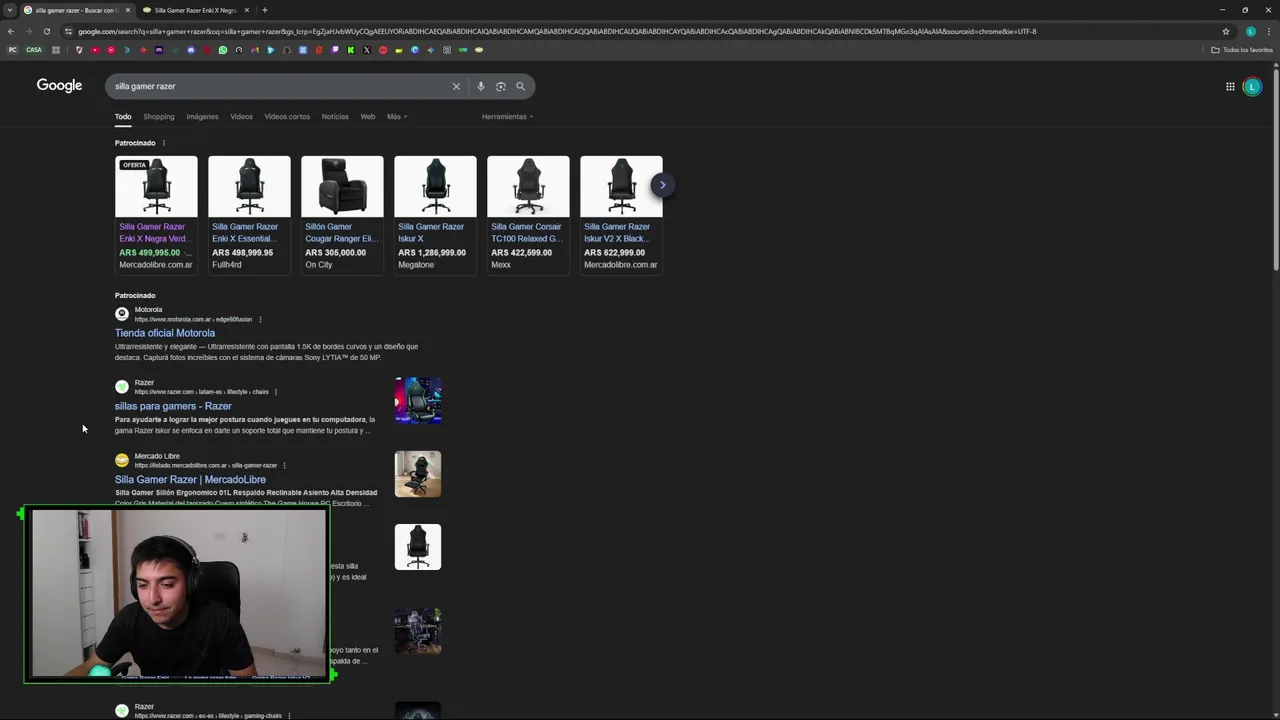Open the Kick bookmark
Viewport: 1280px width, 720px height.
351,50
